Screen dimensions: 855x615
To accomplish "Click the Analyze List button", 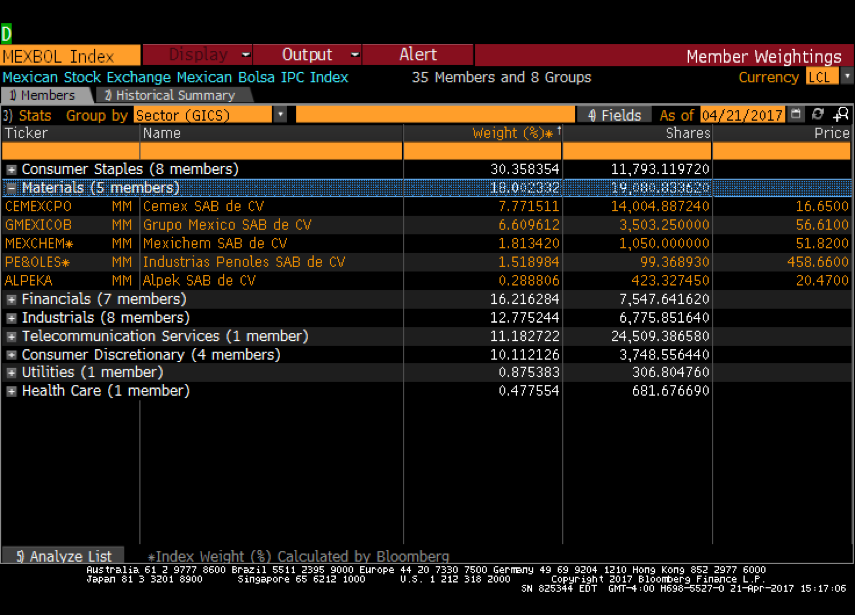I will tap(63, 556).
